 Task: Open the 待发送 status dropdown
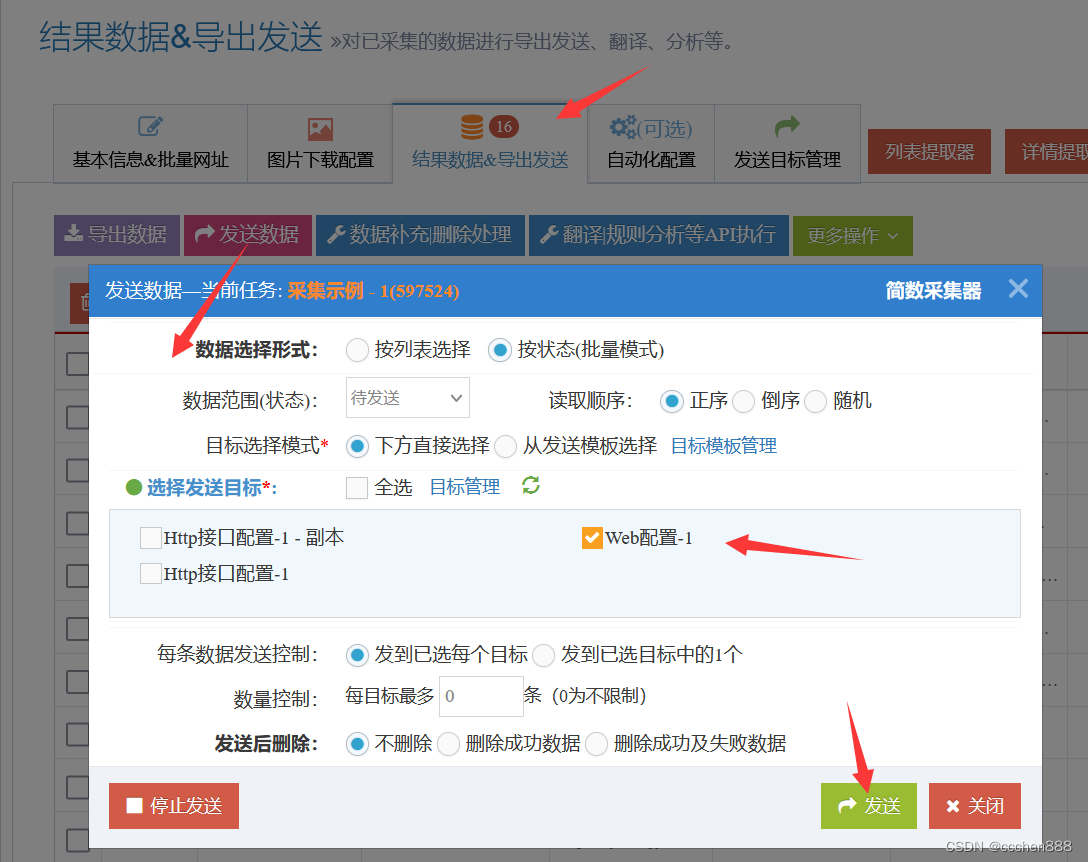point(407,398)
